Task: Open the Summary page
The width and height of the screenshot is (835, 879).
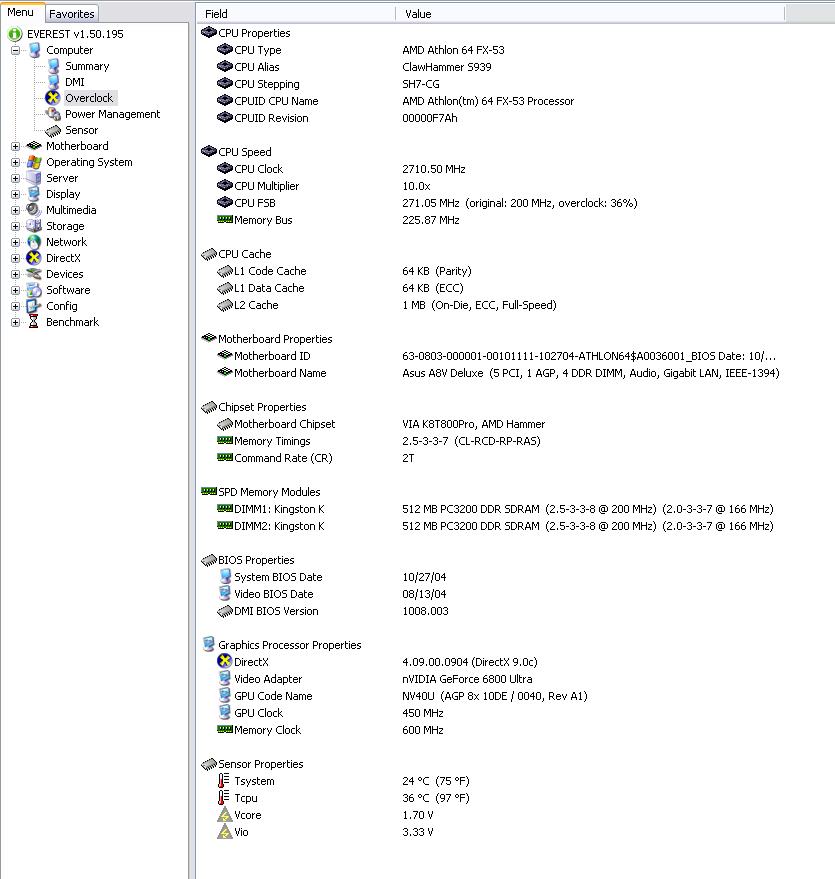Action: click(x=87, y=66)
